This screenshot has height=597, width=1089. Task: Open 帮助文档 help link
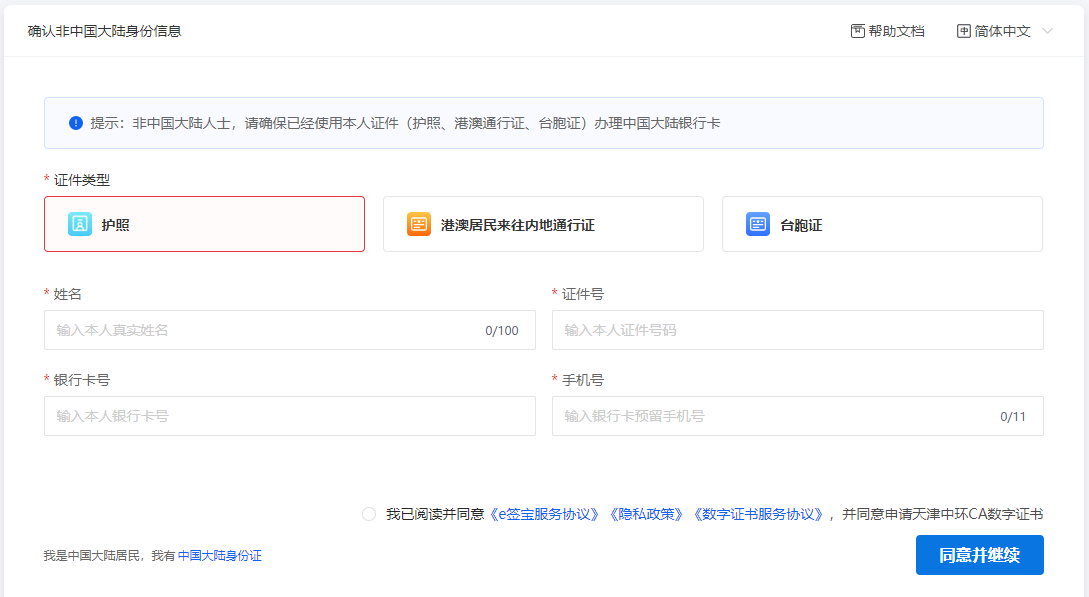pyautogui.click(x=888, y=31)
